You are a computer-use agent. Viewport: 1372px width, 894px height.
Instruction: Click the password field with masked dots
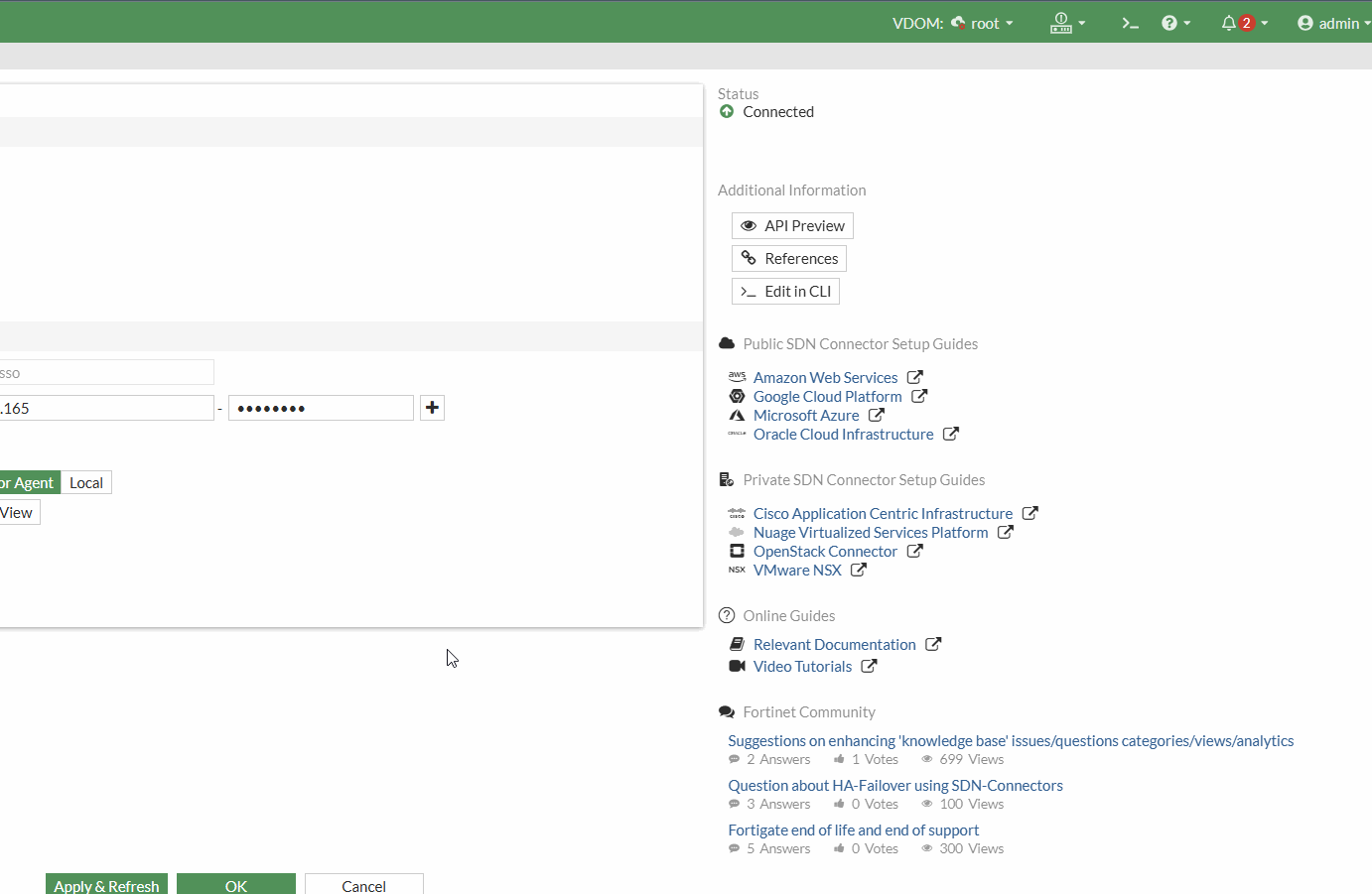click(321, 408)
